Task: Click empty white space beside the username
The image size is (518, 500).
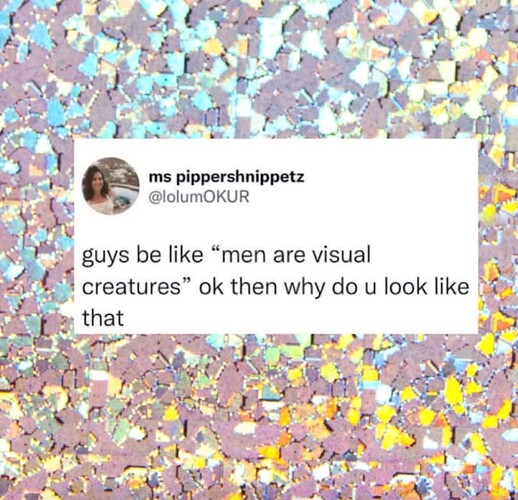Action: point(383,187)
